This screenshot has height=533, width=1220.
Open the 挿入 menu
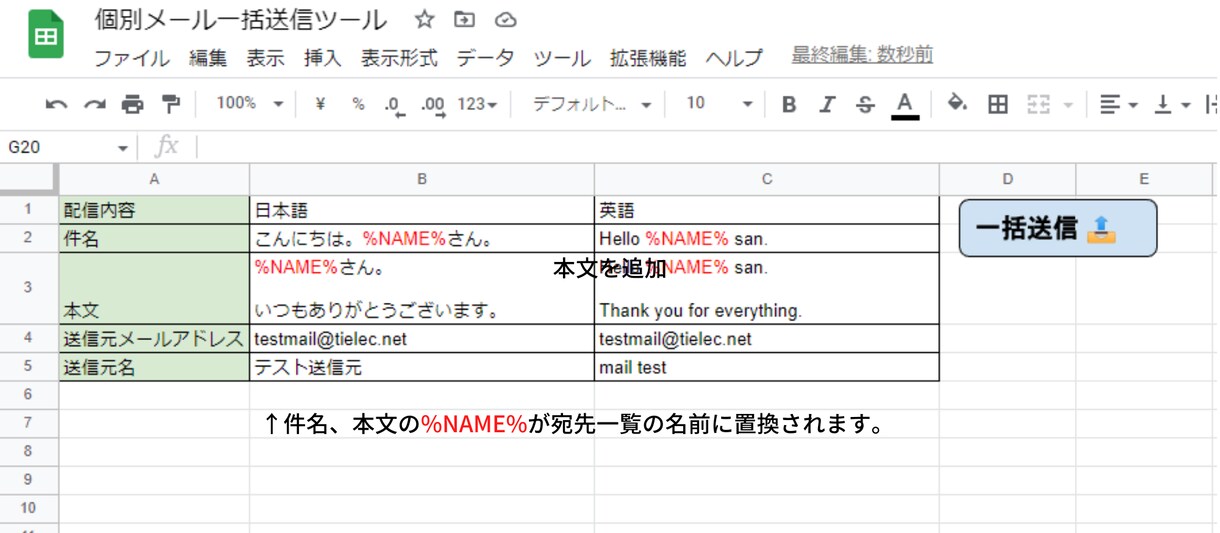323,58
